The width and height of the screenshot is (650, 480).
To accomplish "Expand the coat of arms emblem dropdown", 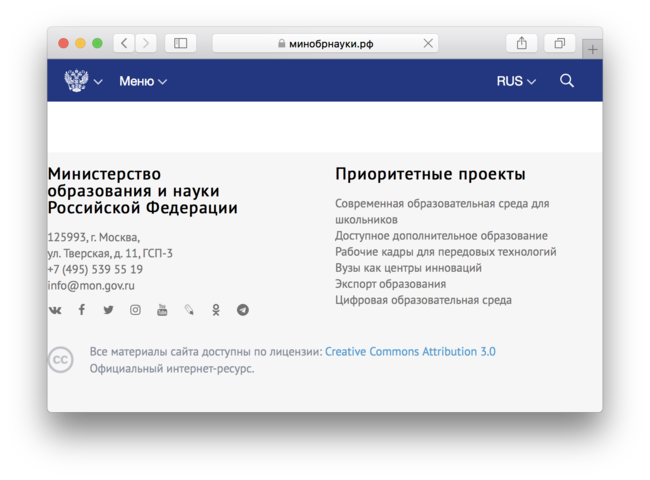I will click(83, 81).
